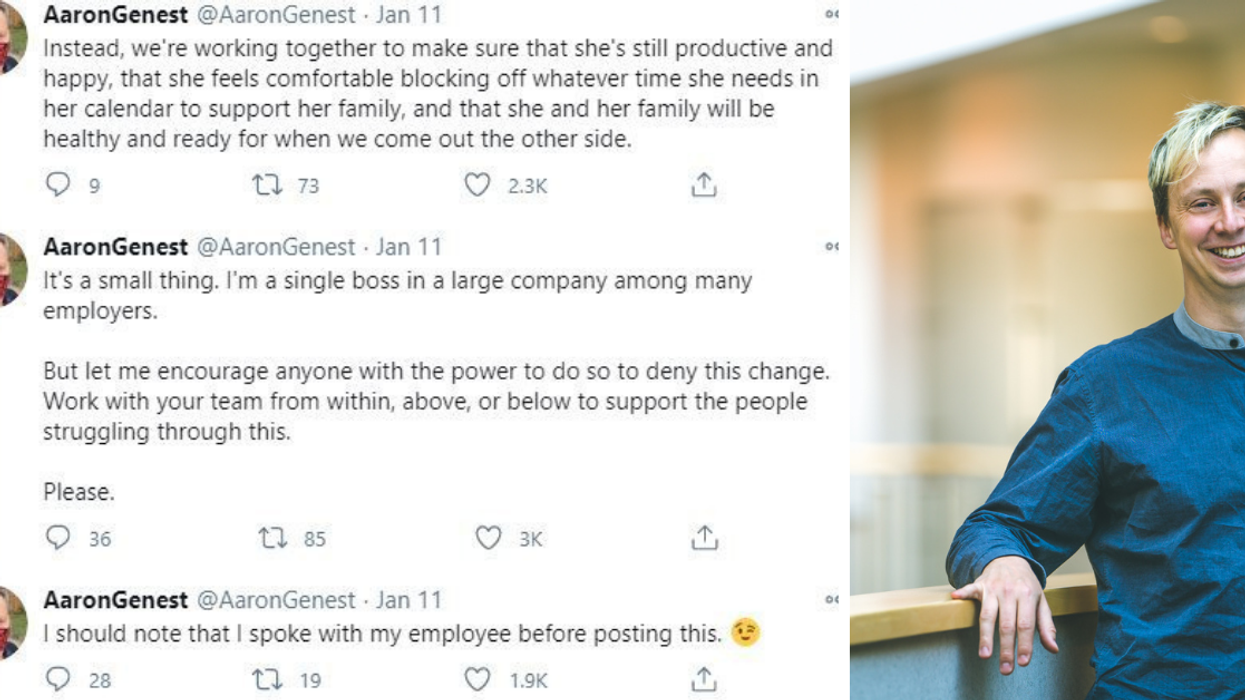Reply to the first tweet

tap(59, 183)
